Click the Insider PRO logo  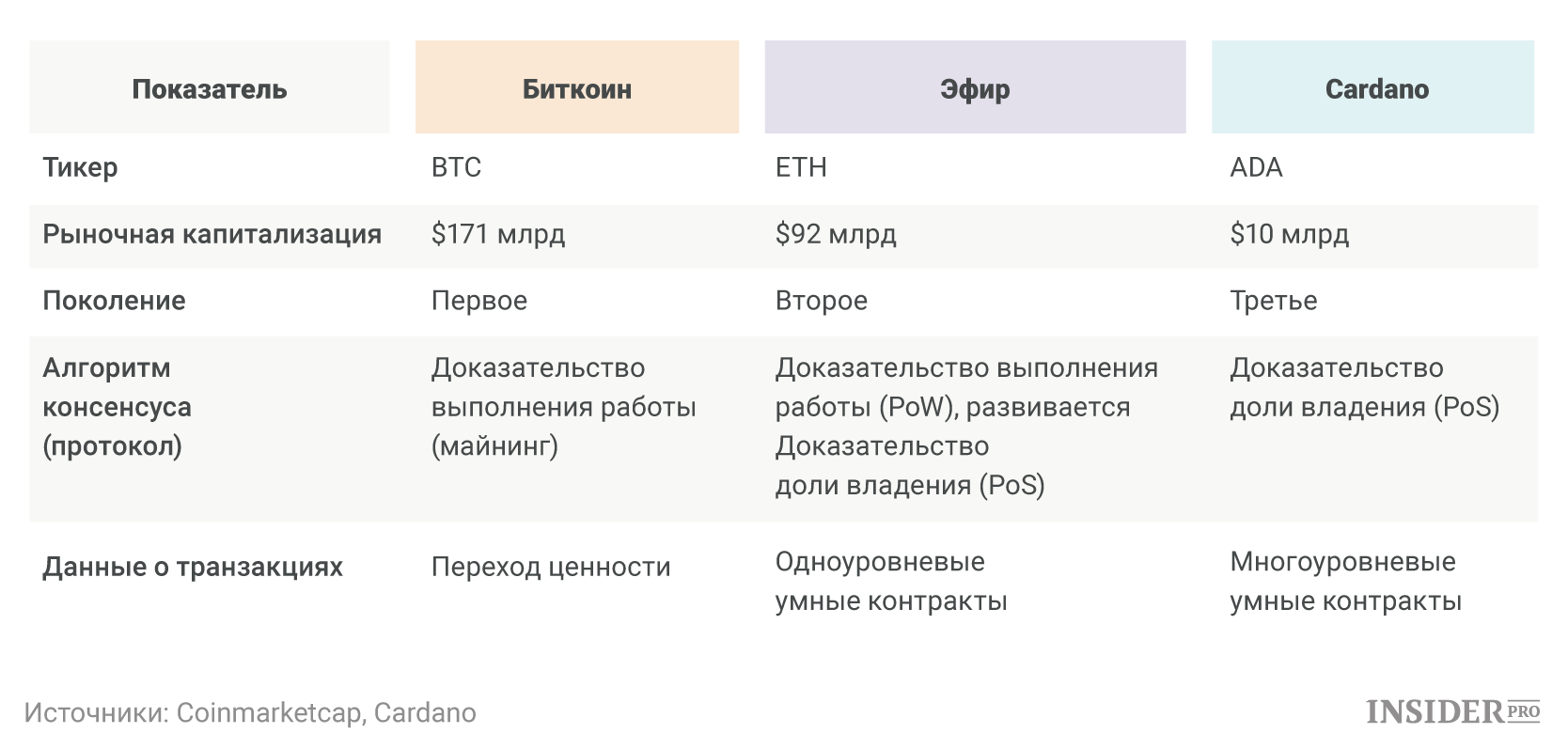pos(1452,711)
